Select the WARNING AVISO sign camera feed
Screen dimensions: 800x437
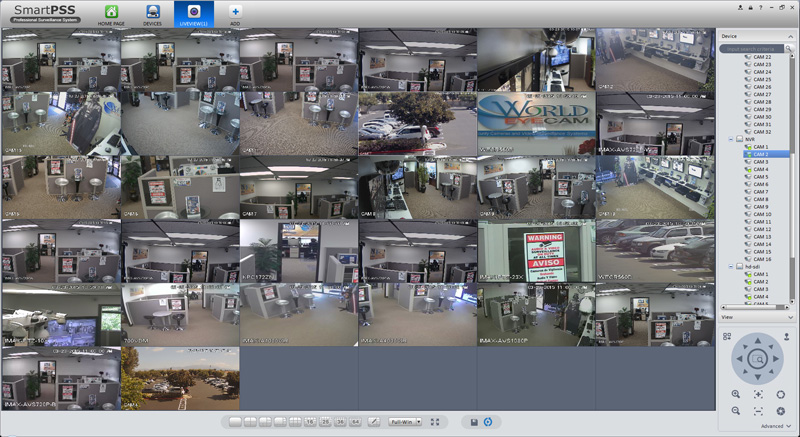(536, 251)
